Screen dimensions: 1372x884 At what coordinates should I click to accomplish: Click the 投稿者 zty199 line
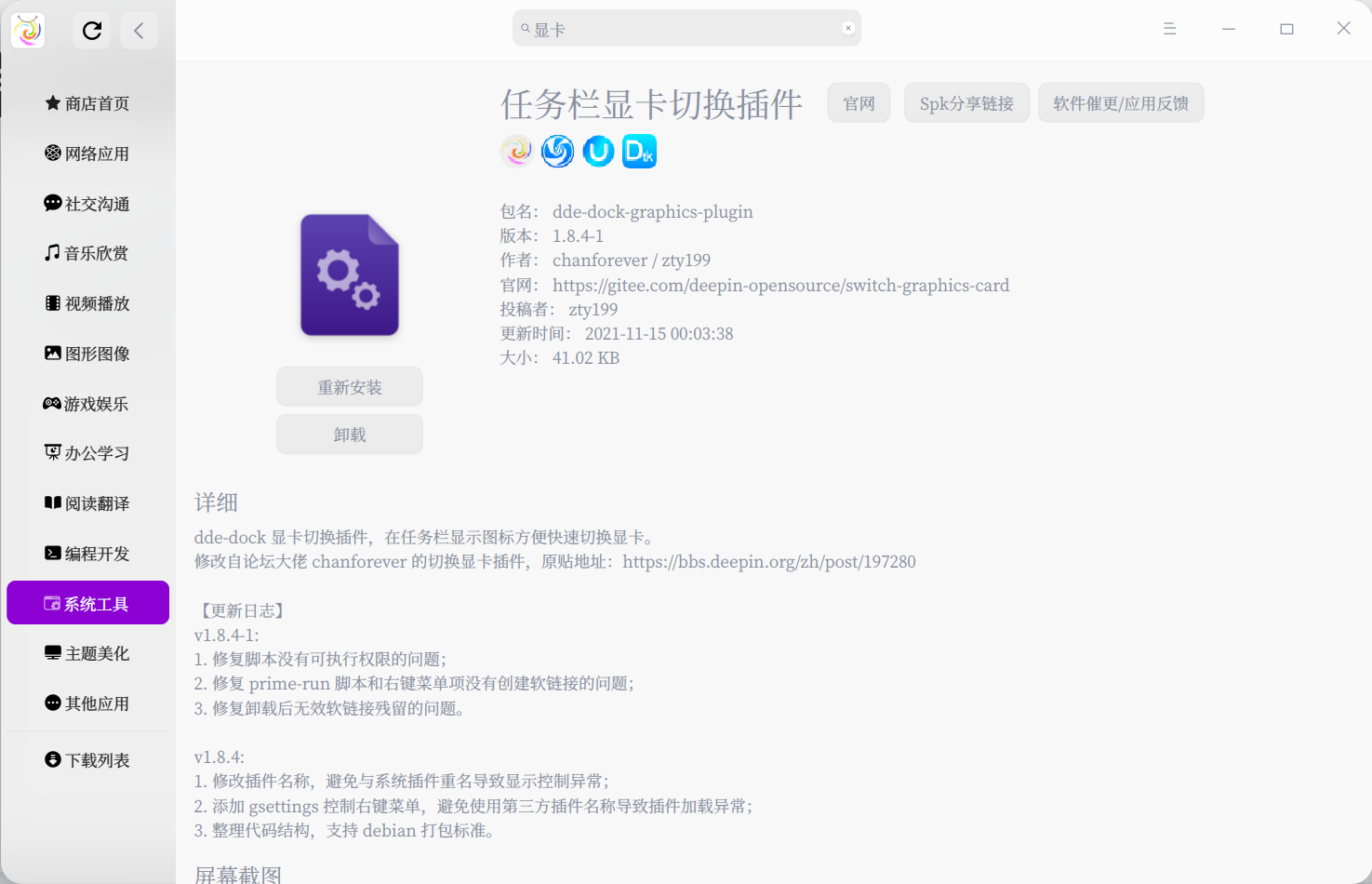pos(559,310)
